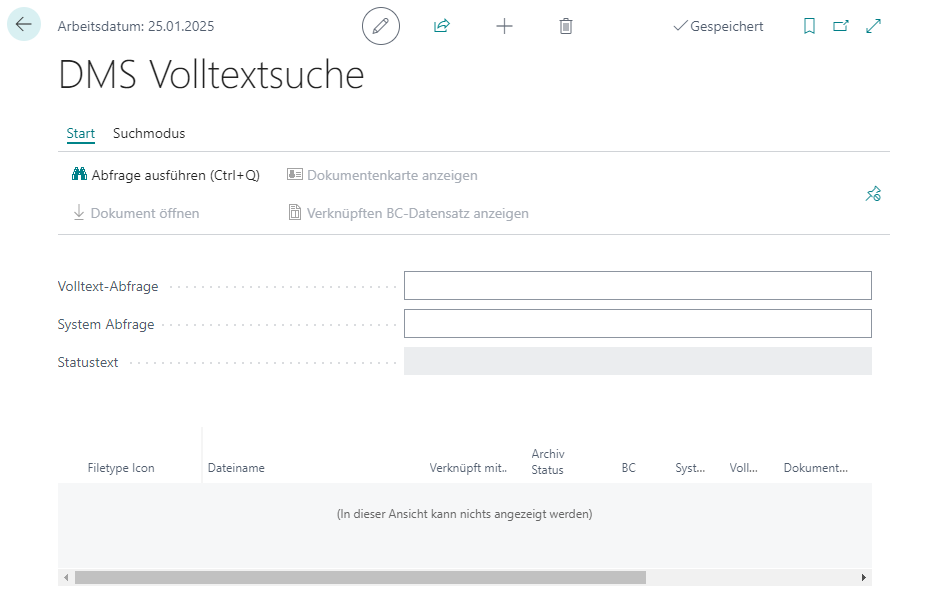Click the Verknüpft mit column header
The image size is (932, 612).
pos(468,468)
